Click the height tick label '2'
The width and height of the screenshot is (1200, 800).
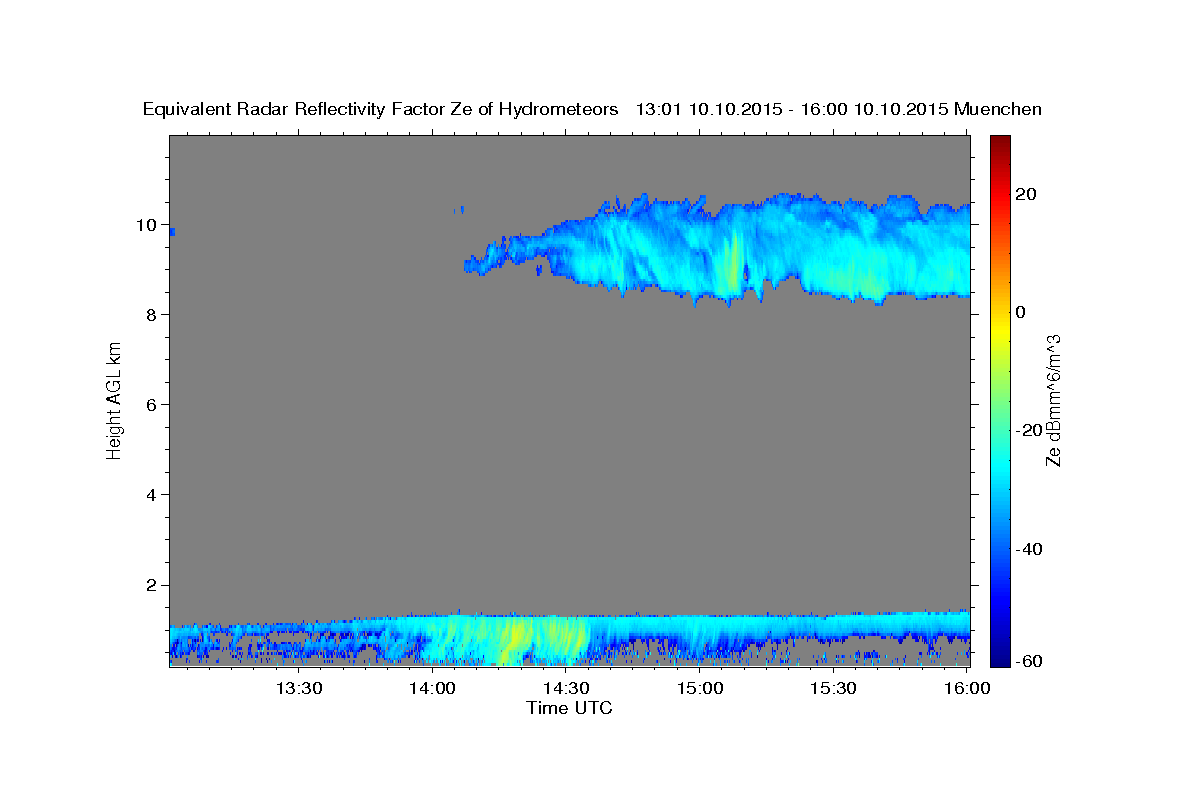[x=153, y=584]
